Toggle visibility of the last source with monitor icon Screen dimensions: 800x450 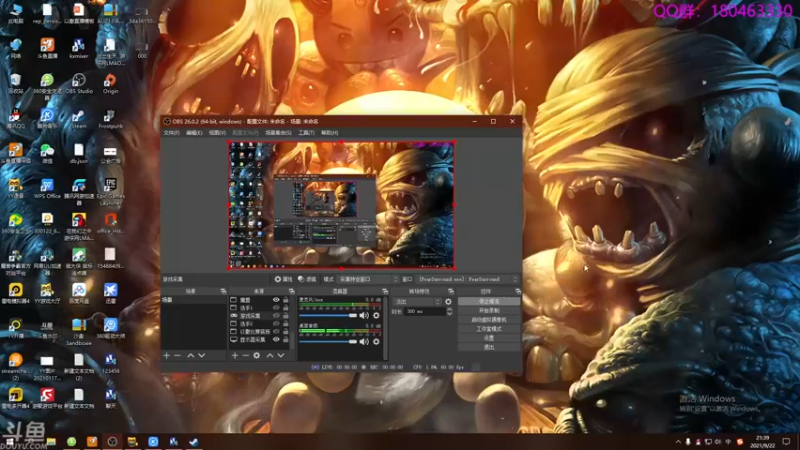point(276,339)
